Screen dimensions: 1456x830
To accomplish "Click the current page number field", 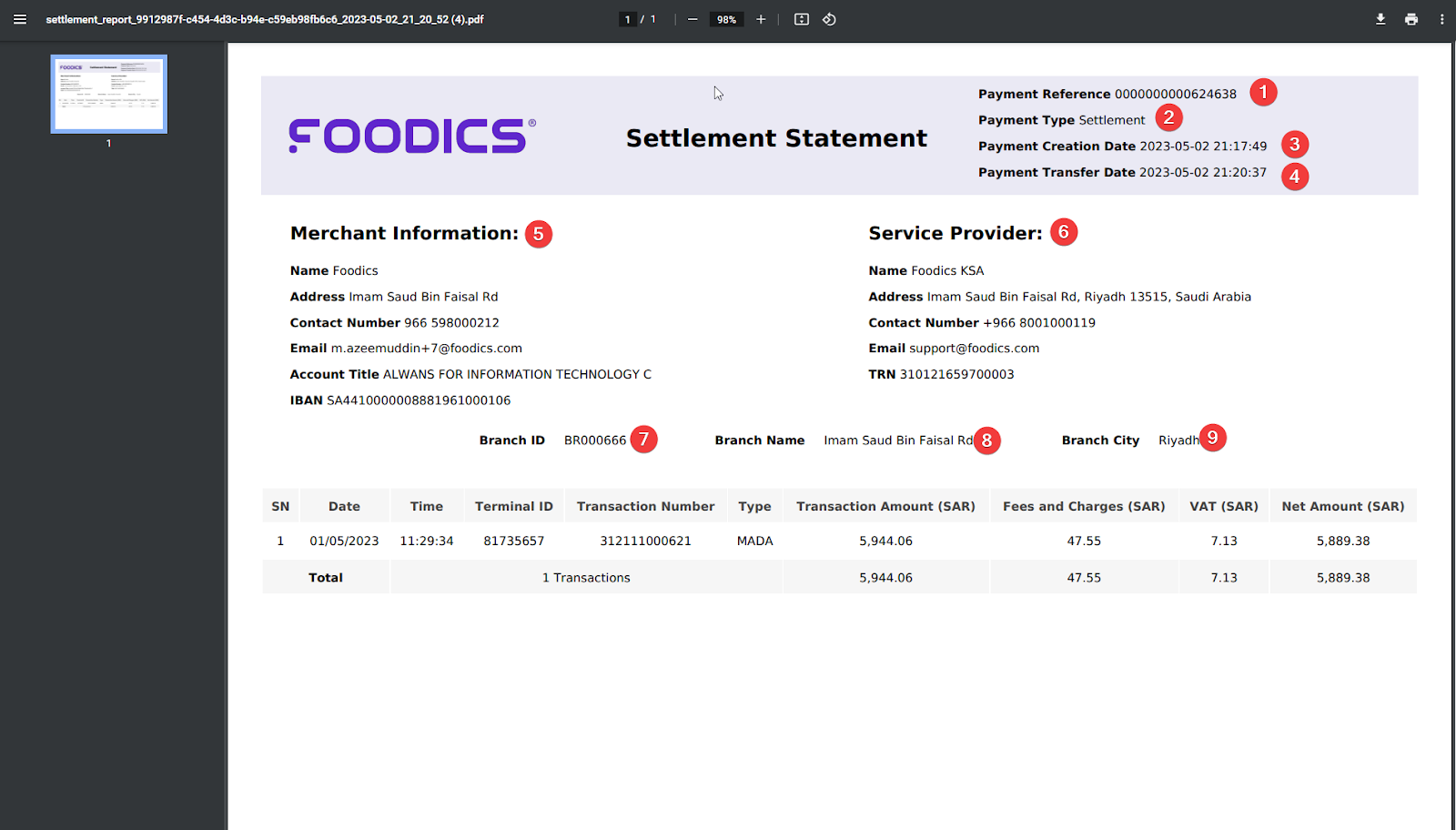I will 627,19.
